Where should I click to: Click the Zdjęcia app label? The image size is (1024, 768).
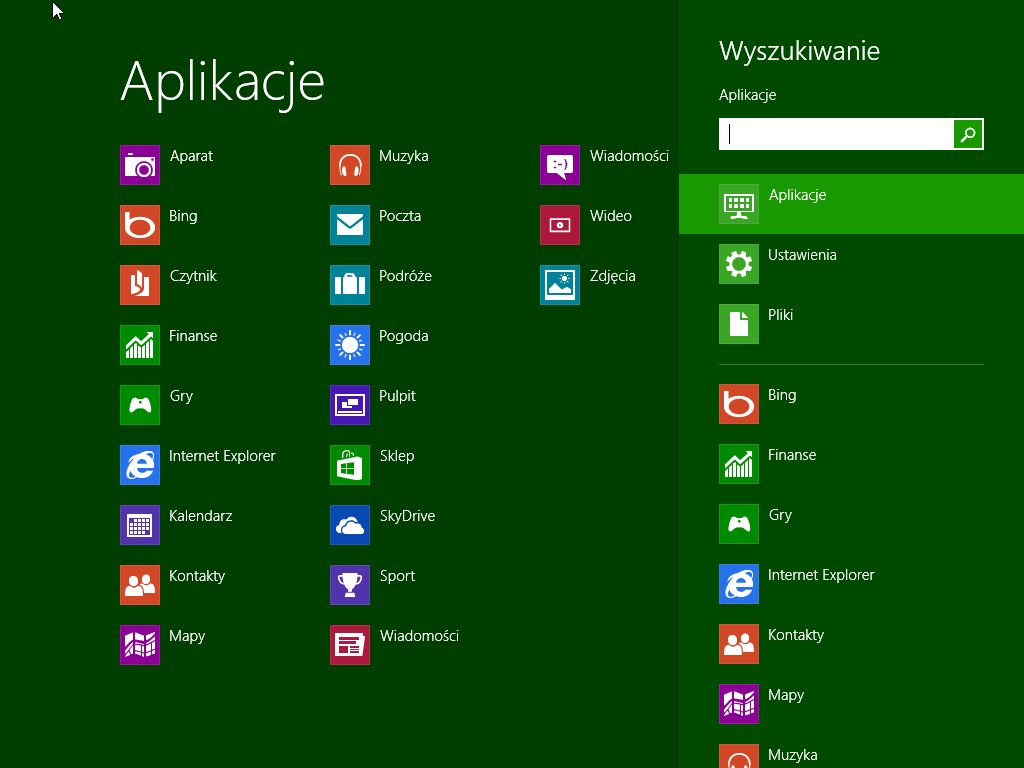pos(613,277)
